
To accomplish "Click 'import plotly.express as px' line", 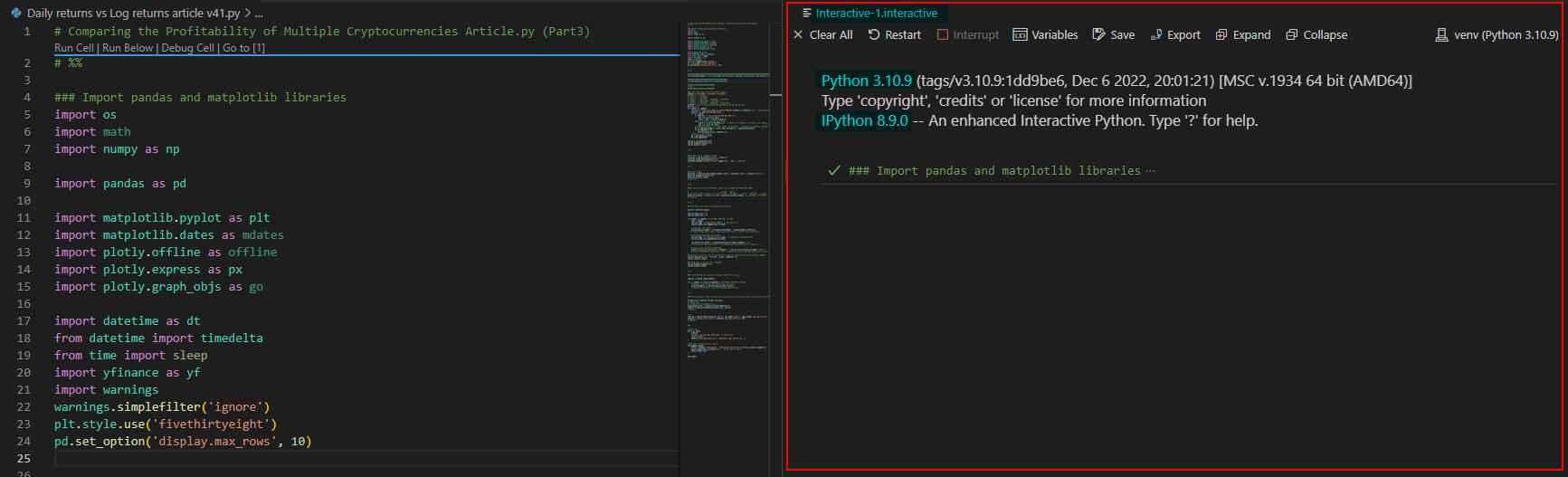I will tap(148, 269).
